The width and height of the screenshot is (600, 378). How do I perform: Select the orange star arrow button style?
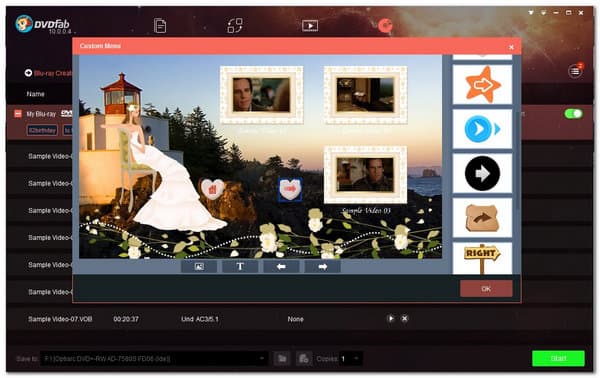(482, 85)
